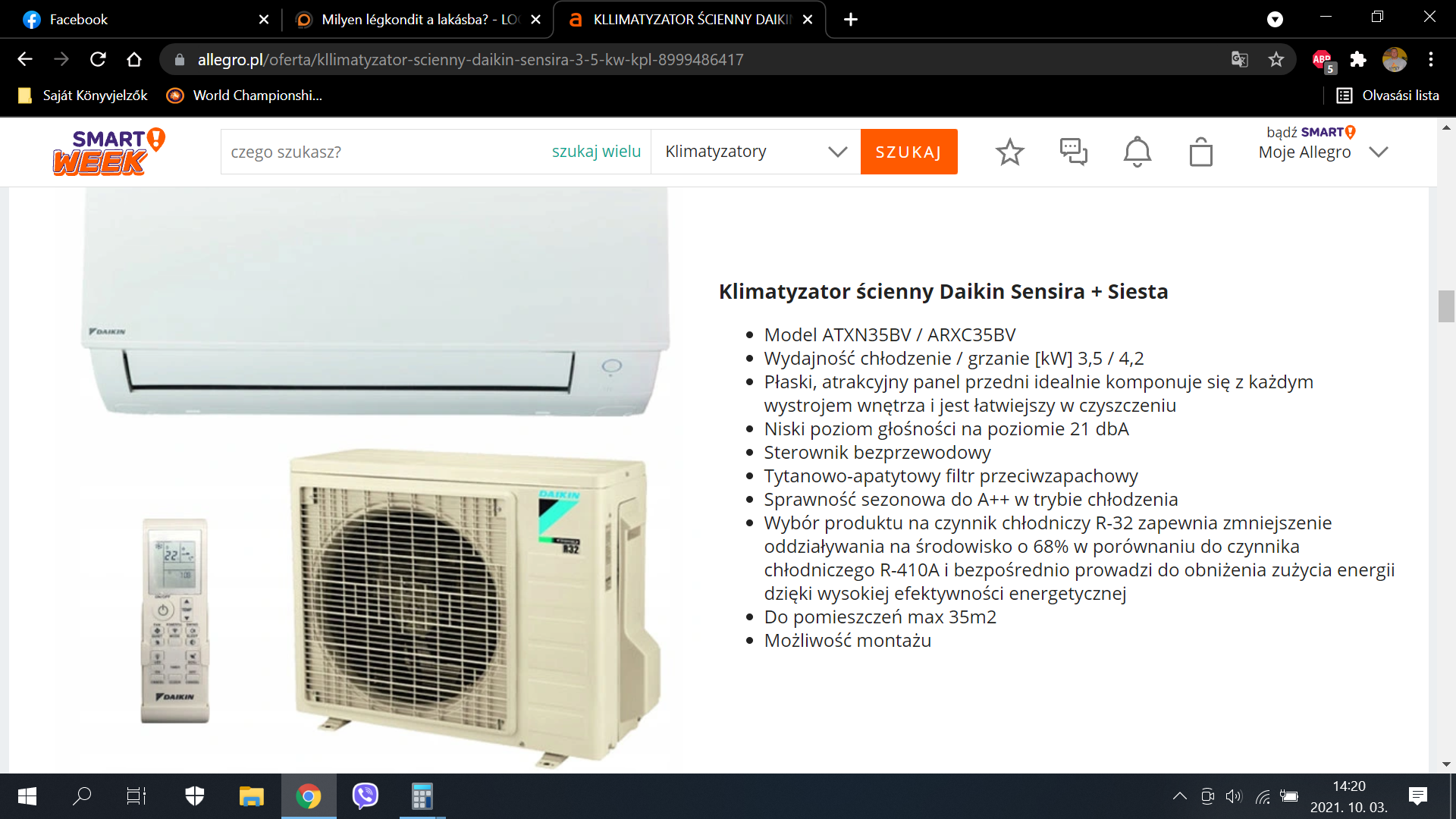Open the Adblock Plus extension icon
Image resolution: width=1456 pixels, height=819 pixels.
click(1323, 60)
